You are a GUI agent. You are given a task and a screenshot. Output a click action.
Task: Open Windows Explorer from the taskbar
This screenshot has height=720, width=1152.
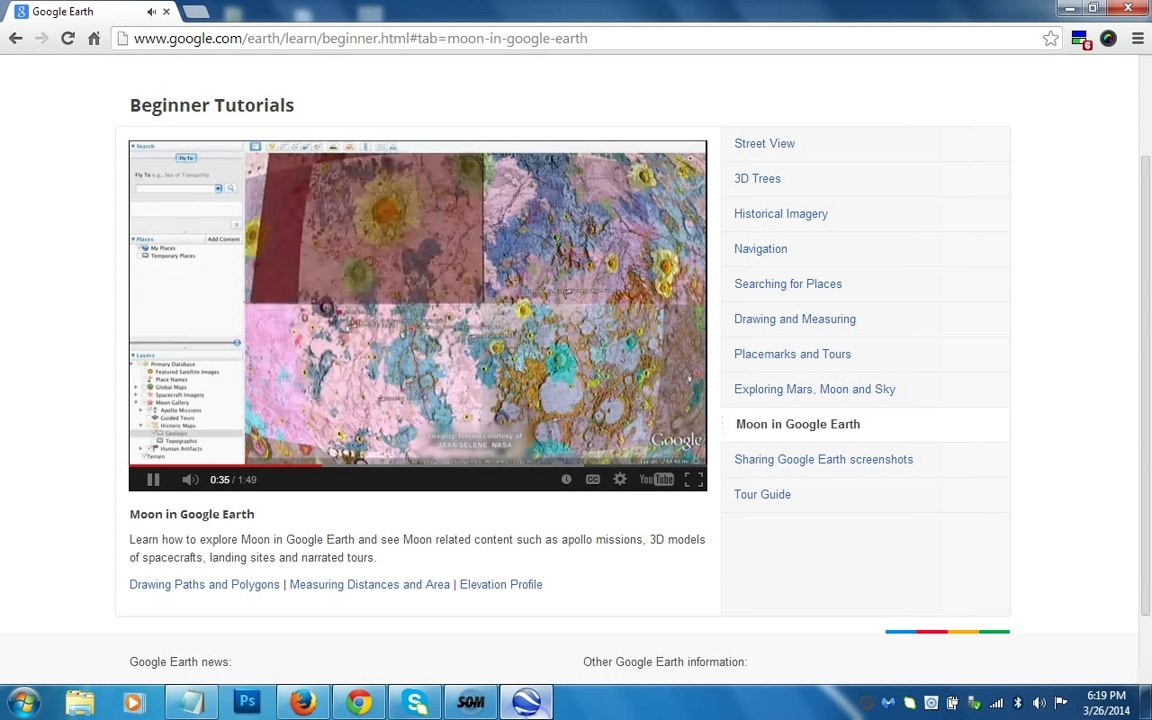click(80, 702)
